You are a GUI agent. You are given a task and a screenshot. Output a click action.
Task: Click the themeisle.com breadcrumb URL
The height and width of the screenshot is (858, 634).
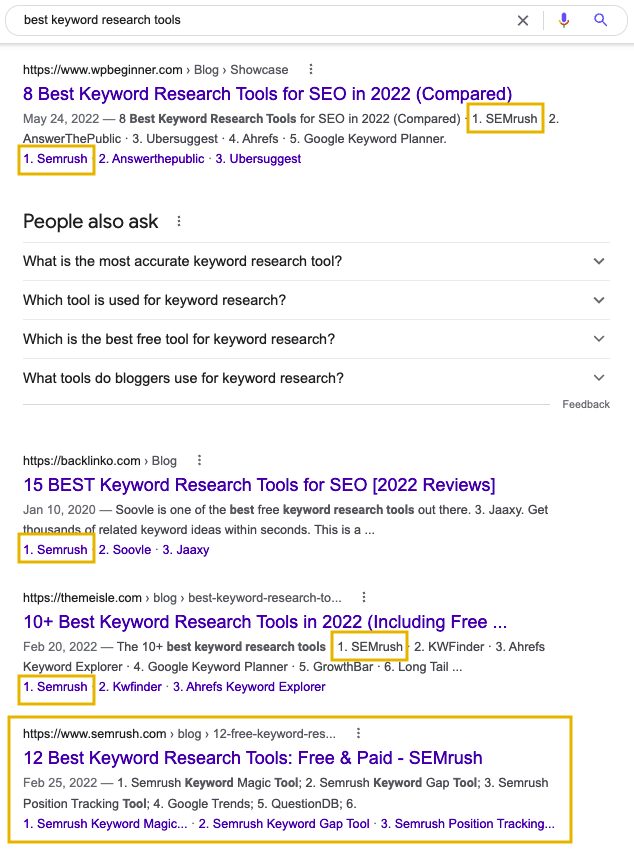point(182,598)
